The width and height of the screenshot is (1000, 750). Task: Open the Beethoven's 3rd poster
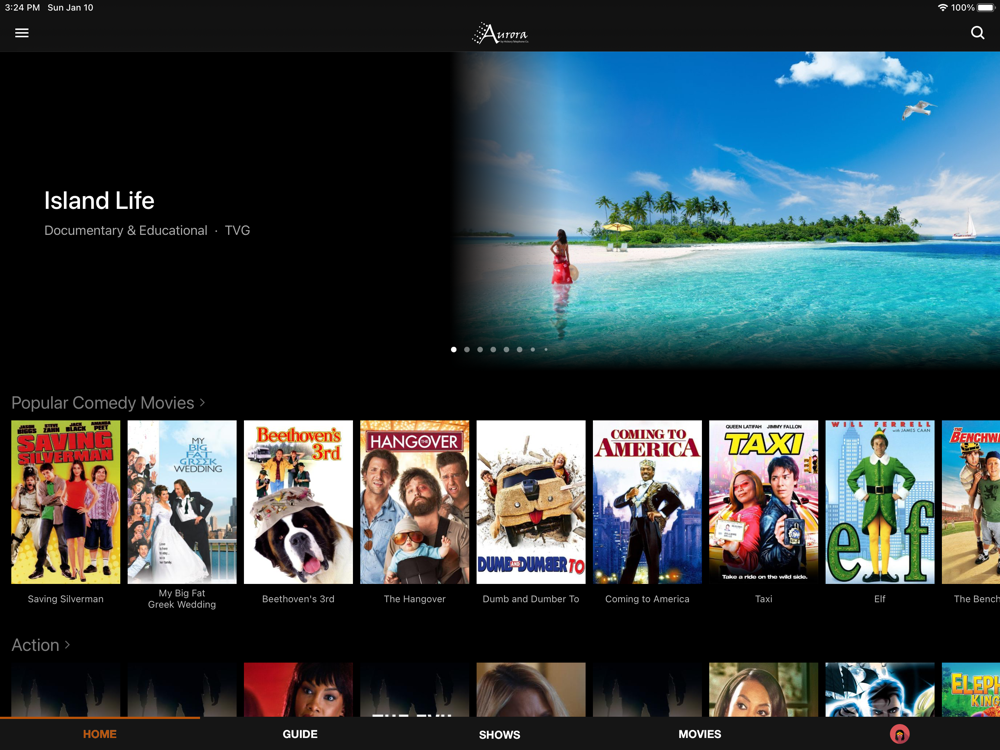tap(298, 502)
